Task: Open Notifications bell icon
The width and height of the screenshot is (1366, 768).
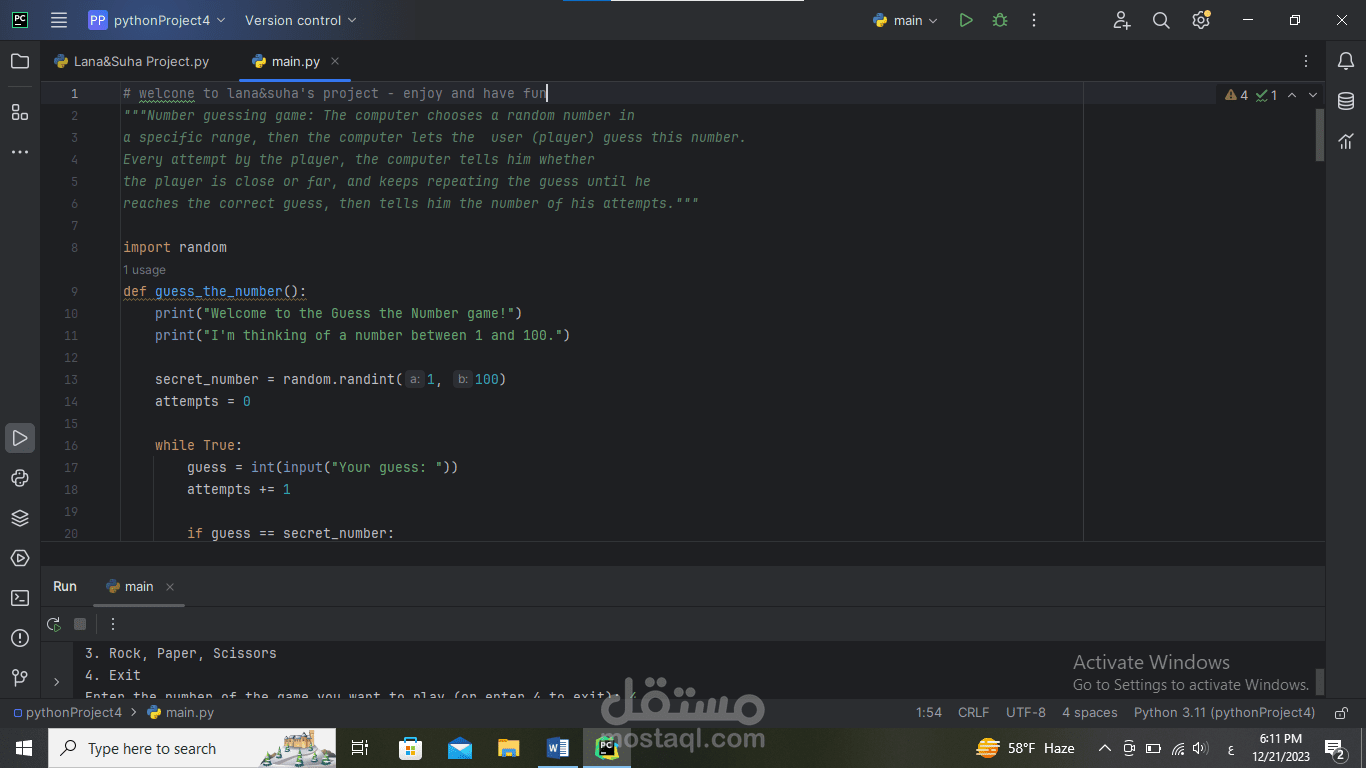Action: tap(1346, 61)
